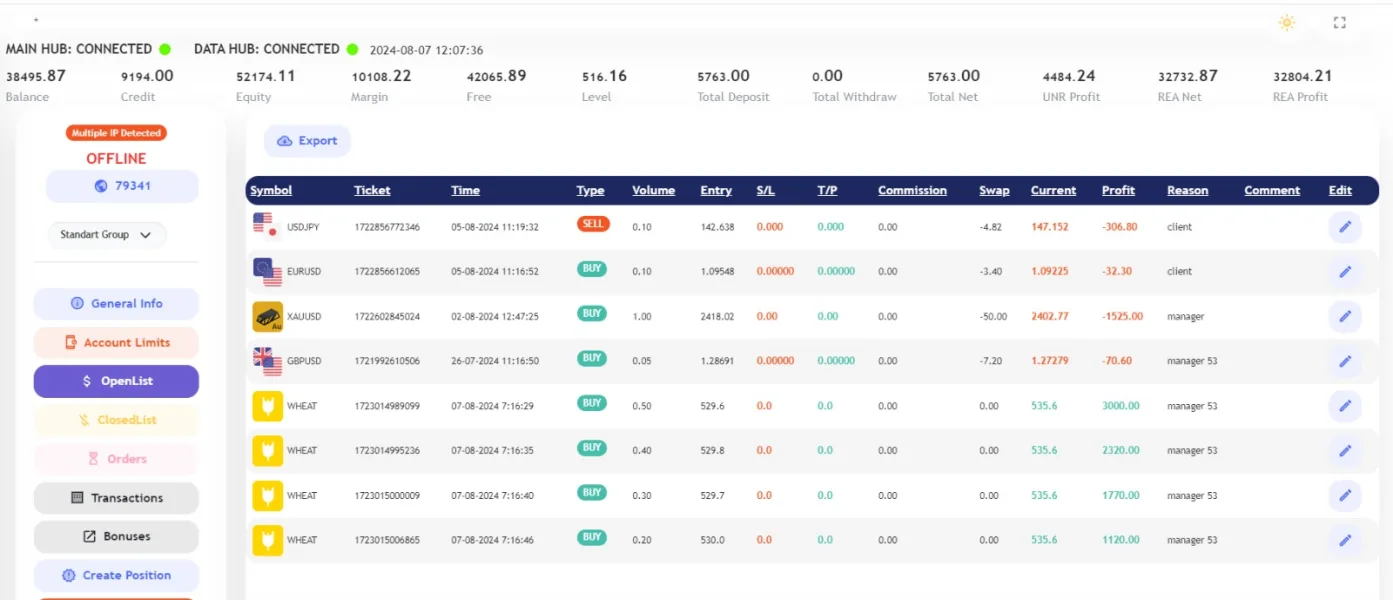Screen dimensions: 1393x600
Task: Sort positions by the Symbol header
Action: 271,190
